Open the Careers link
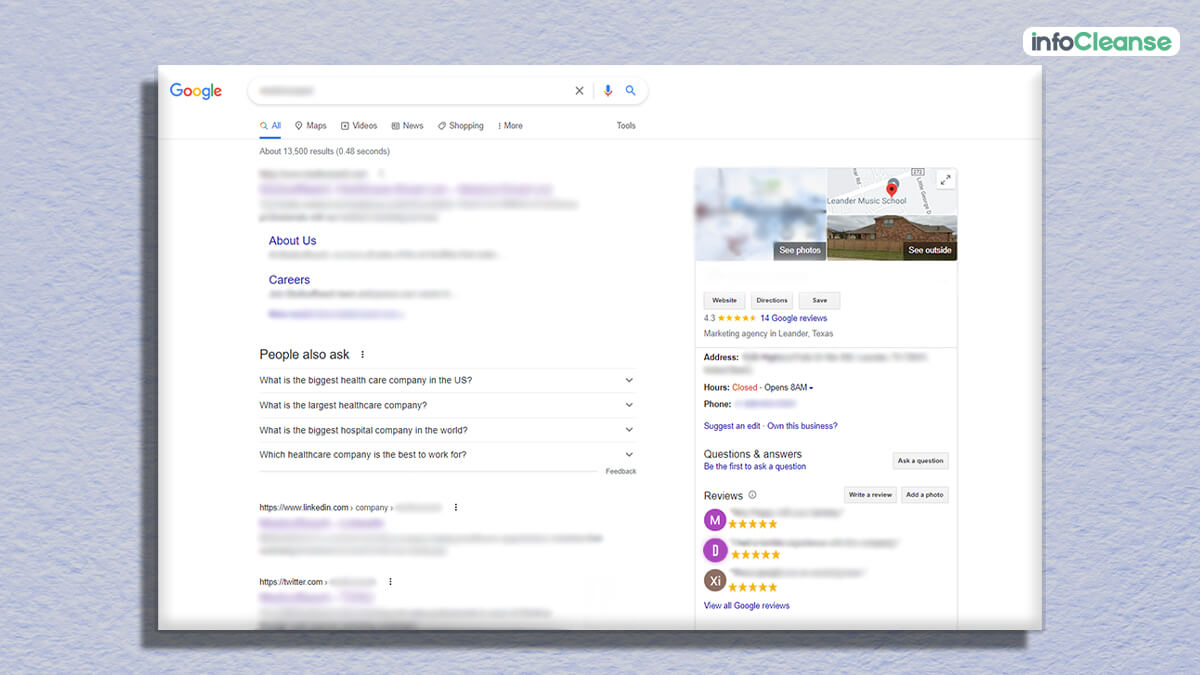The width and height of the screenshot is (1200, 675). coord(289,279)
